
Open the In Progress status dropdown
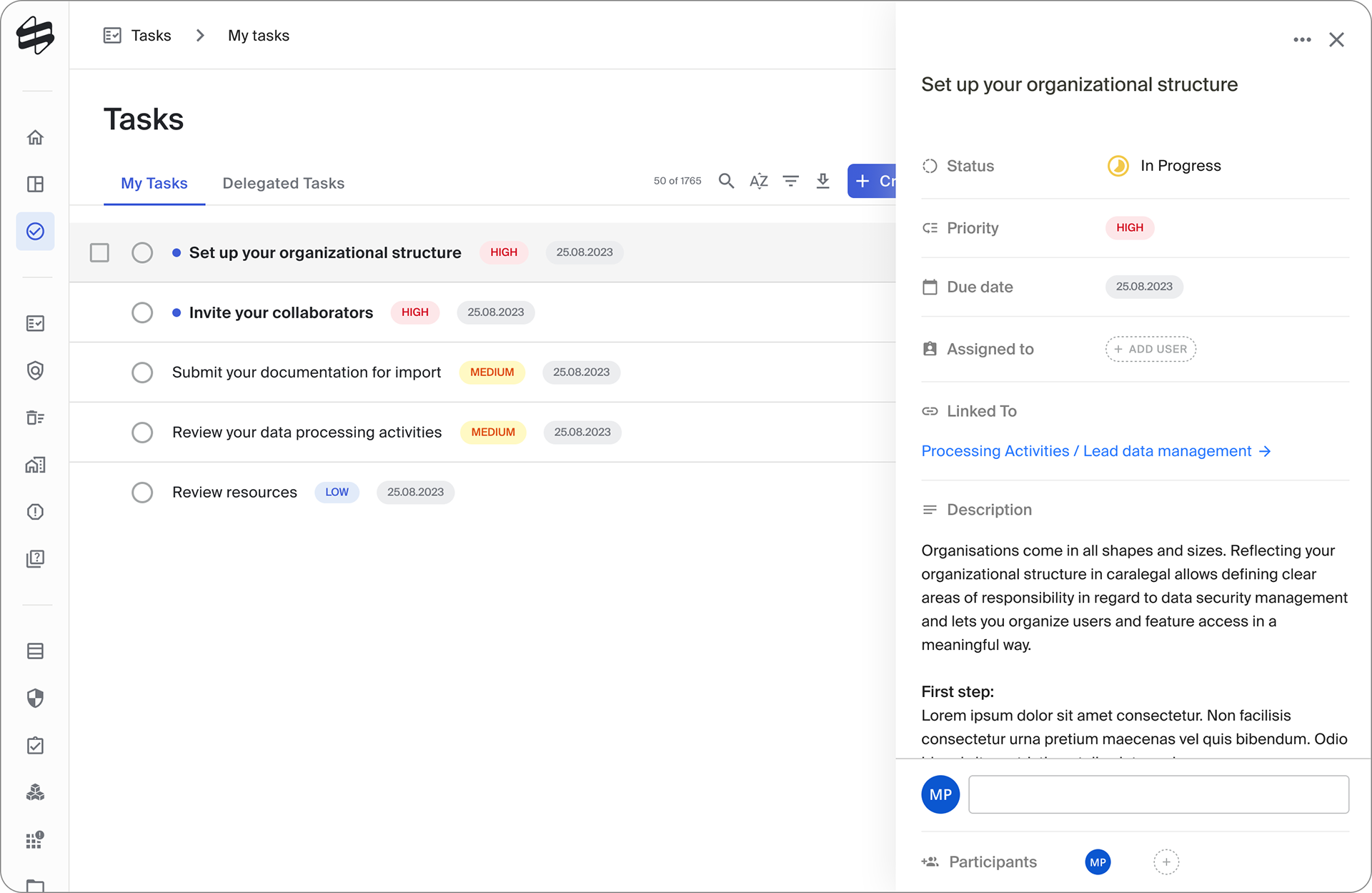[x=1165, y=166]
